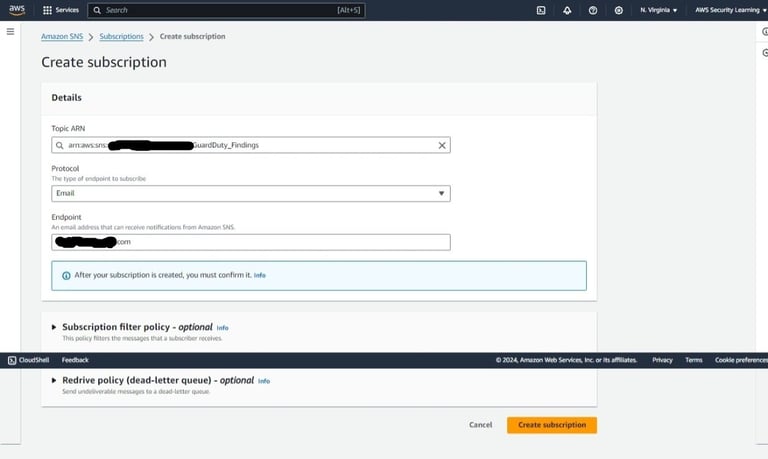Open the Privacy footer link
The width and height of the screenshot is (768, 459).
[662, 360]
